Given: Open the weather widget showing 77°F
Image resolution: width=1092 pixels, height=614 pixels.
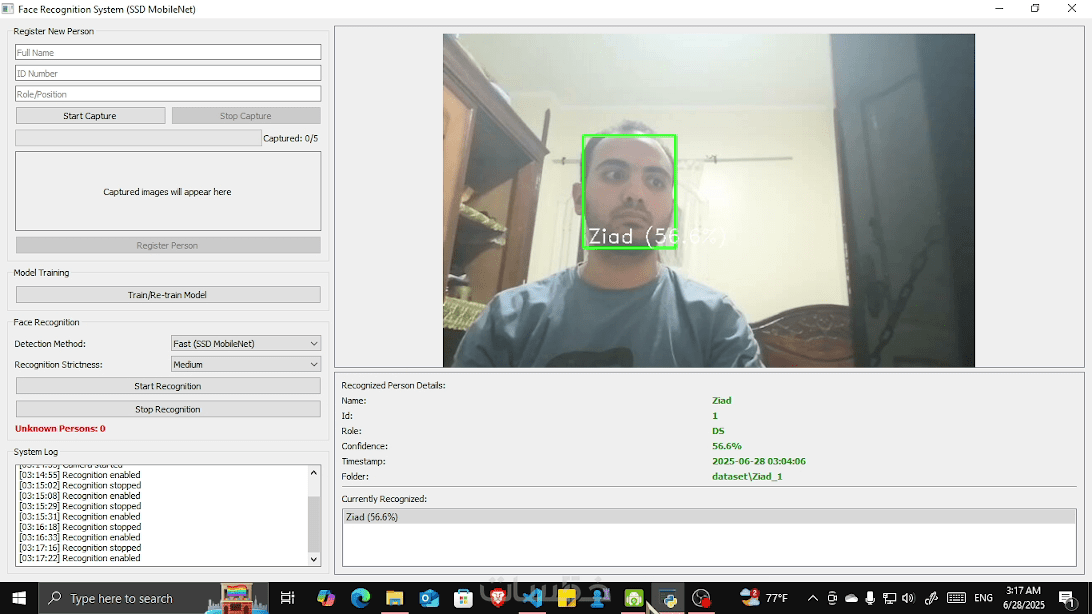Looking at the screenshot, I should tap(764, 597).
